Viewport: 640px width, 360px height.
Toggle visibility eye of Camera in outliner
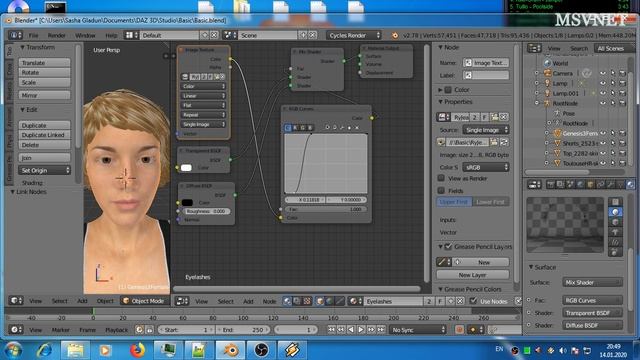click(x=603, y=73)
